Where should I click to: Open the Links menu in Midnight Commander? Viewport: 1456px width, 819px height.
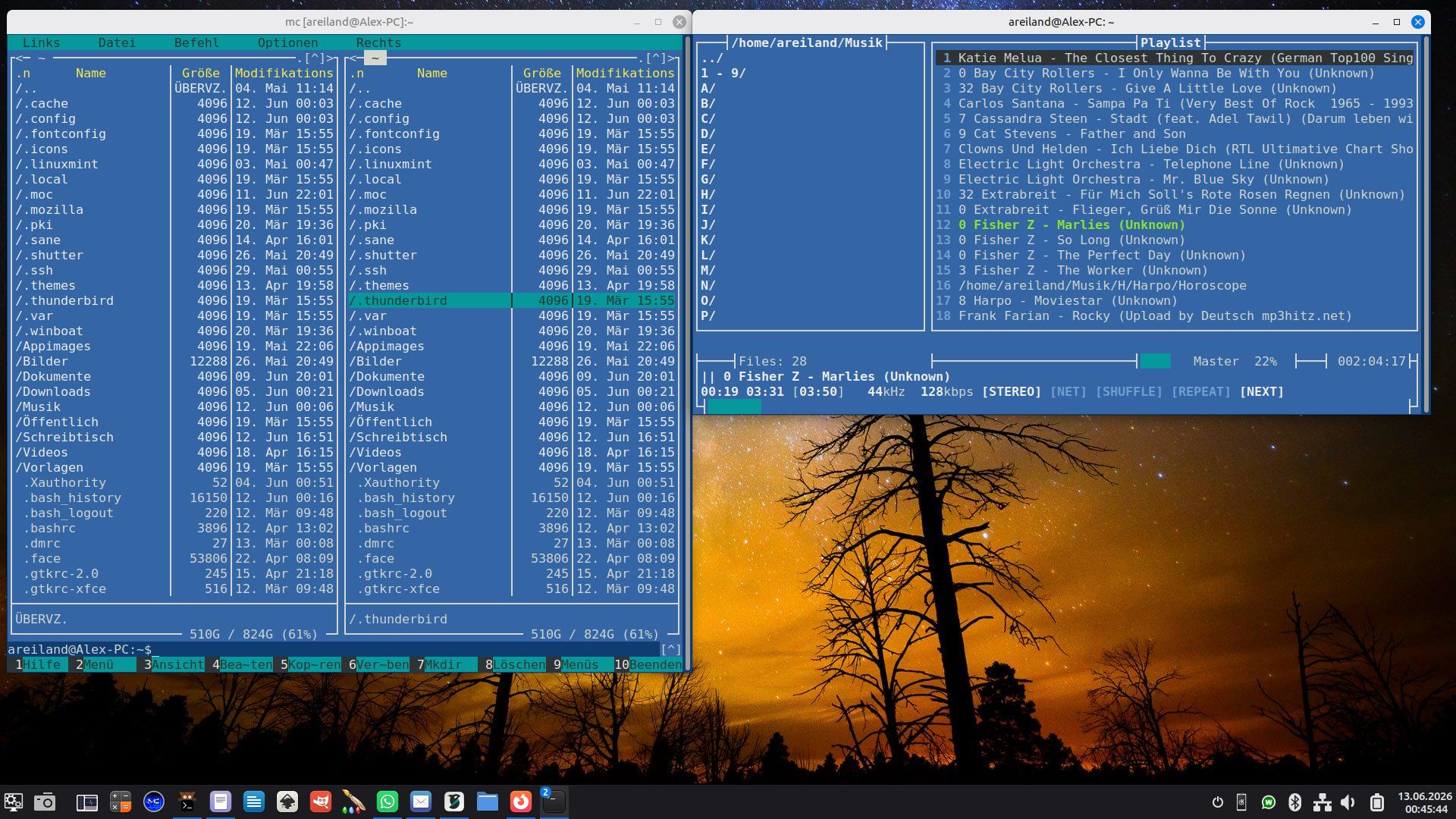[x=42, y=43]
